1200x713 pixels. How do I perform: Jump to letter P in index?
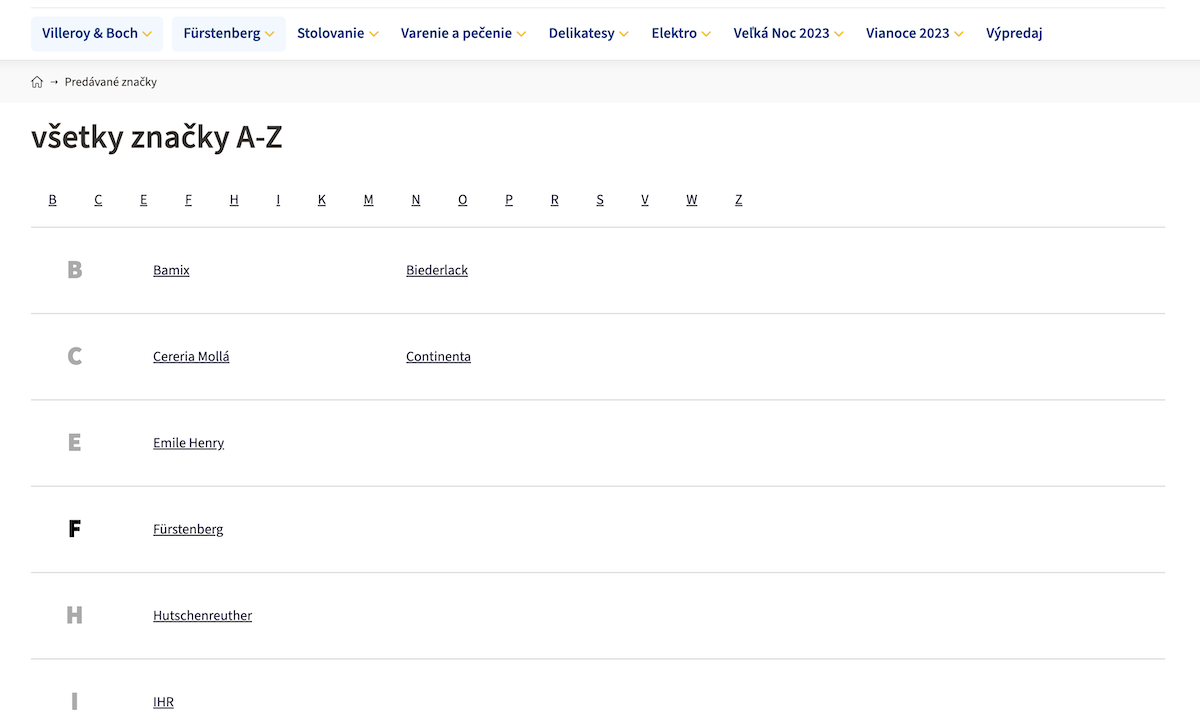pos(509,200)
